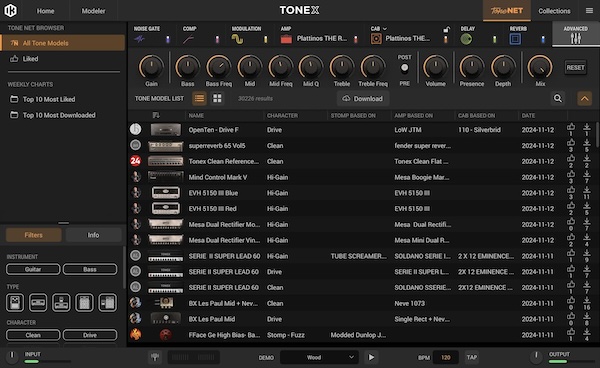The height and width of the screenshot is (368, 600).
Task: Select the Filters tab
Action: [x=33, y=235]
